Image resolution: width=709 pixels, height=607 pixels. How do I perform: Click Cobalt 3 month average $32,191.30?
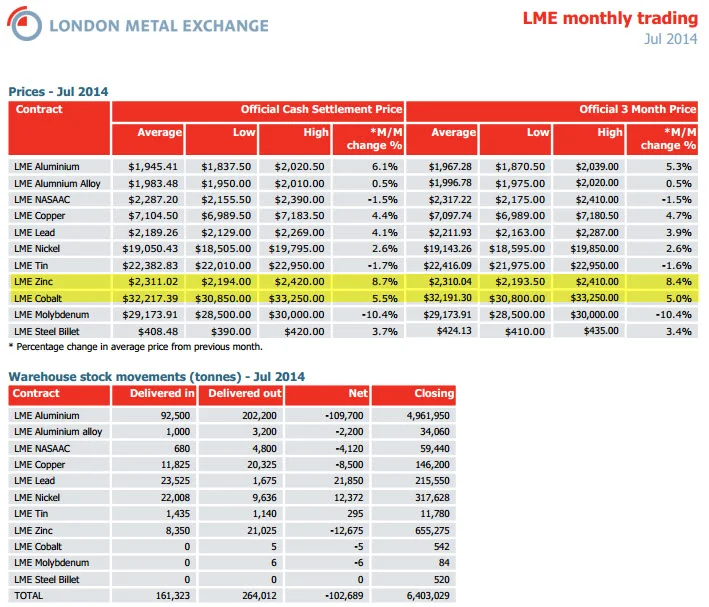tap(447, 298)
